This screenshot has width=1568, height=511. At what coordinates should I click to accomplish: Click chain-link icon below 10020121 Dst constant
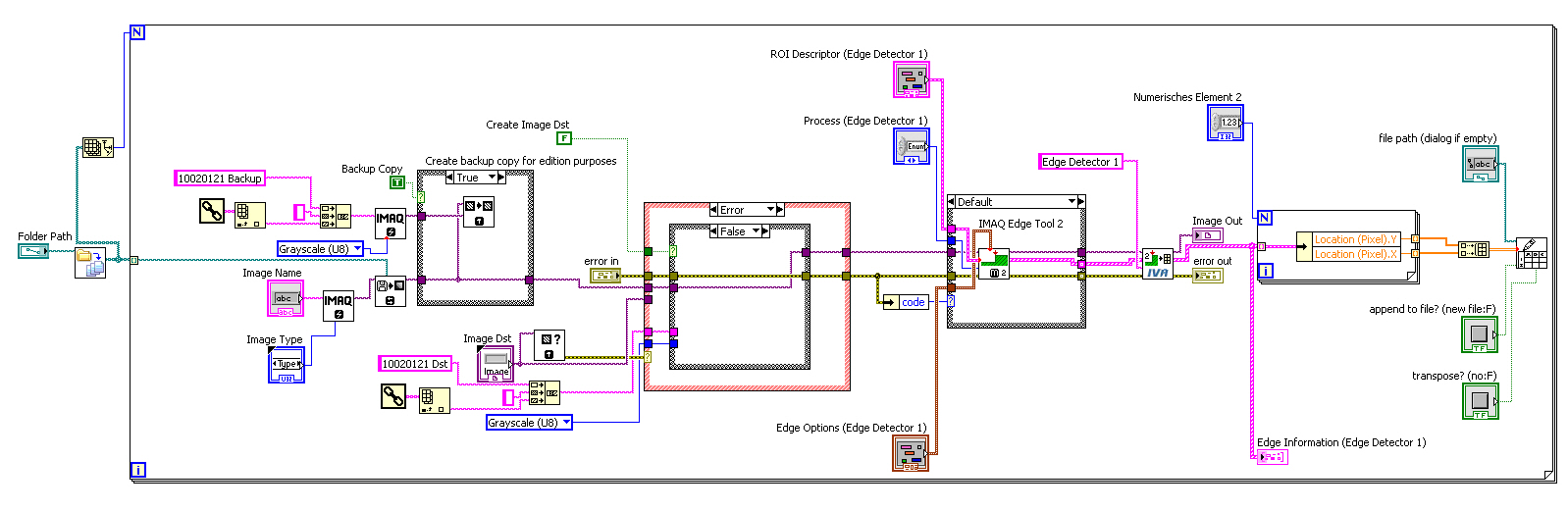point(393,396)
